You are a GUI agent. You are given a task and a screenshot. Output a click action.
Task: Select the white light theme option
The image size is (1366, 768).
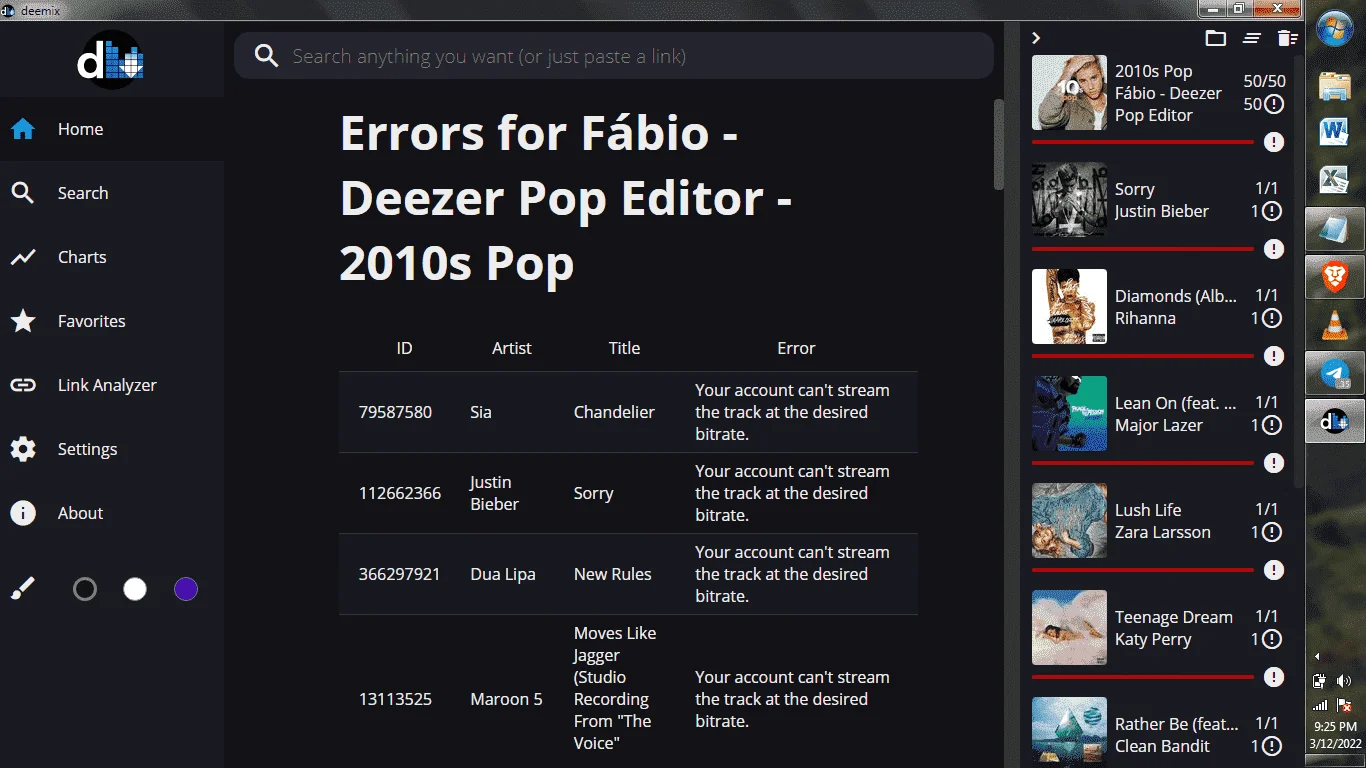click(135, 589)
